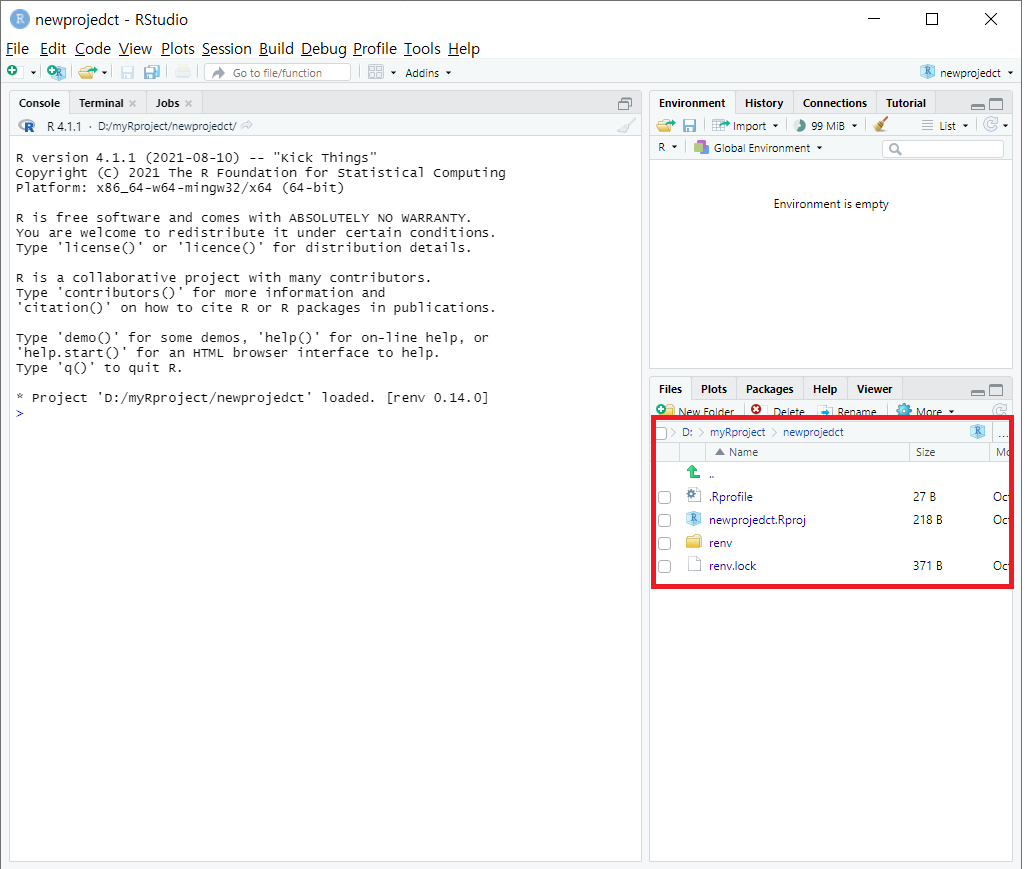Click the Print document icon
Viewport: 1025px width, 869px height.
tap(183, 72)
